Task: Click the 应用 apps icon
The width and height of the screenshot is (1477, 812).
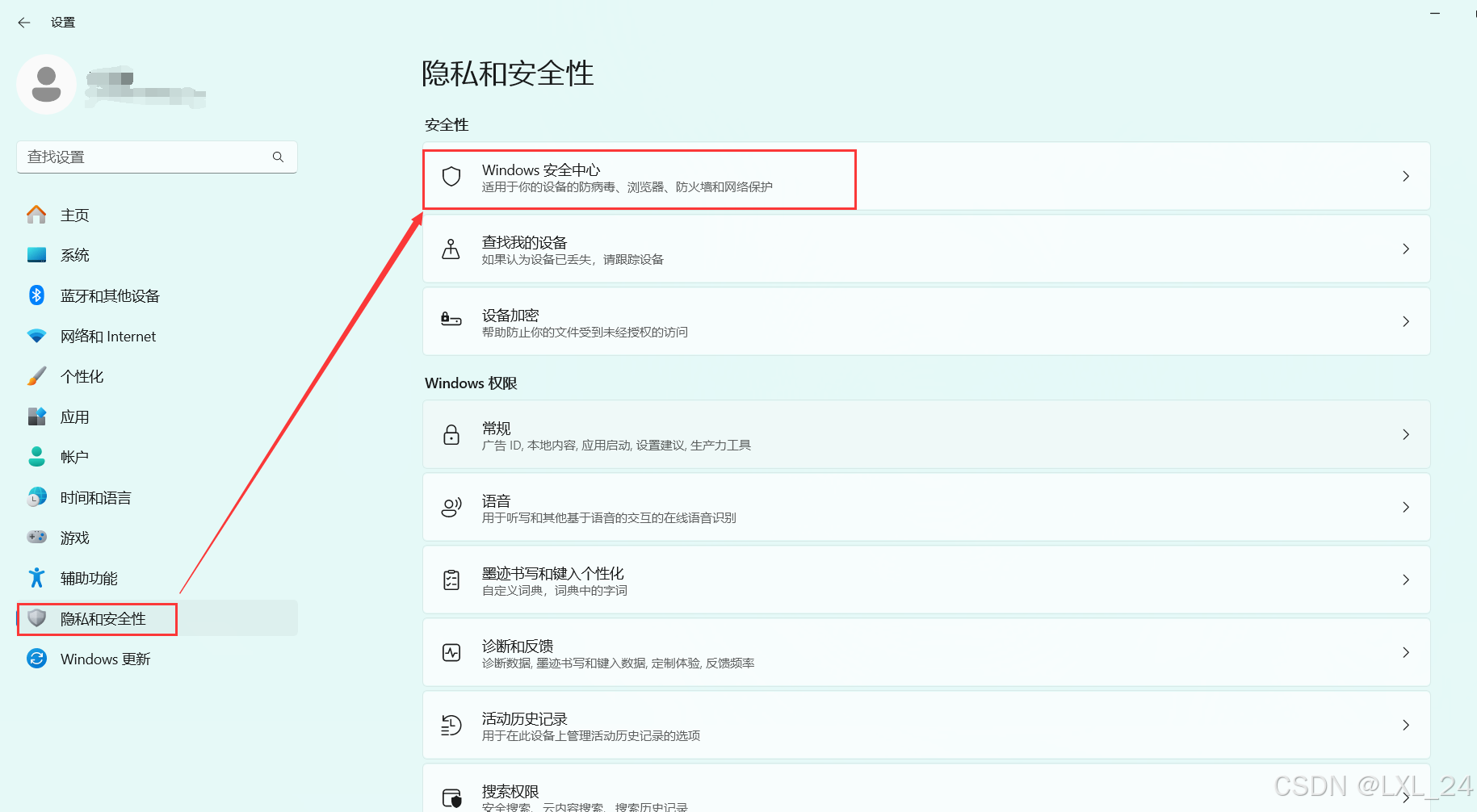Action: coord(36,416)
